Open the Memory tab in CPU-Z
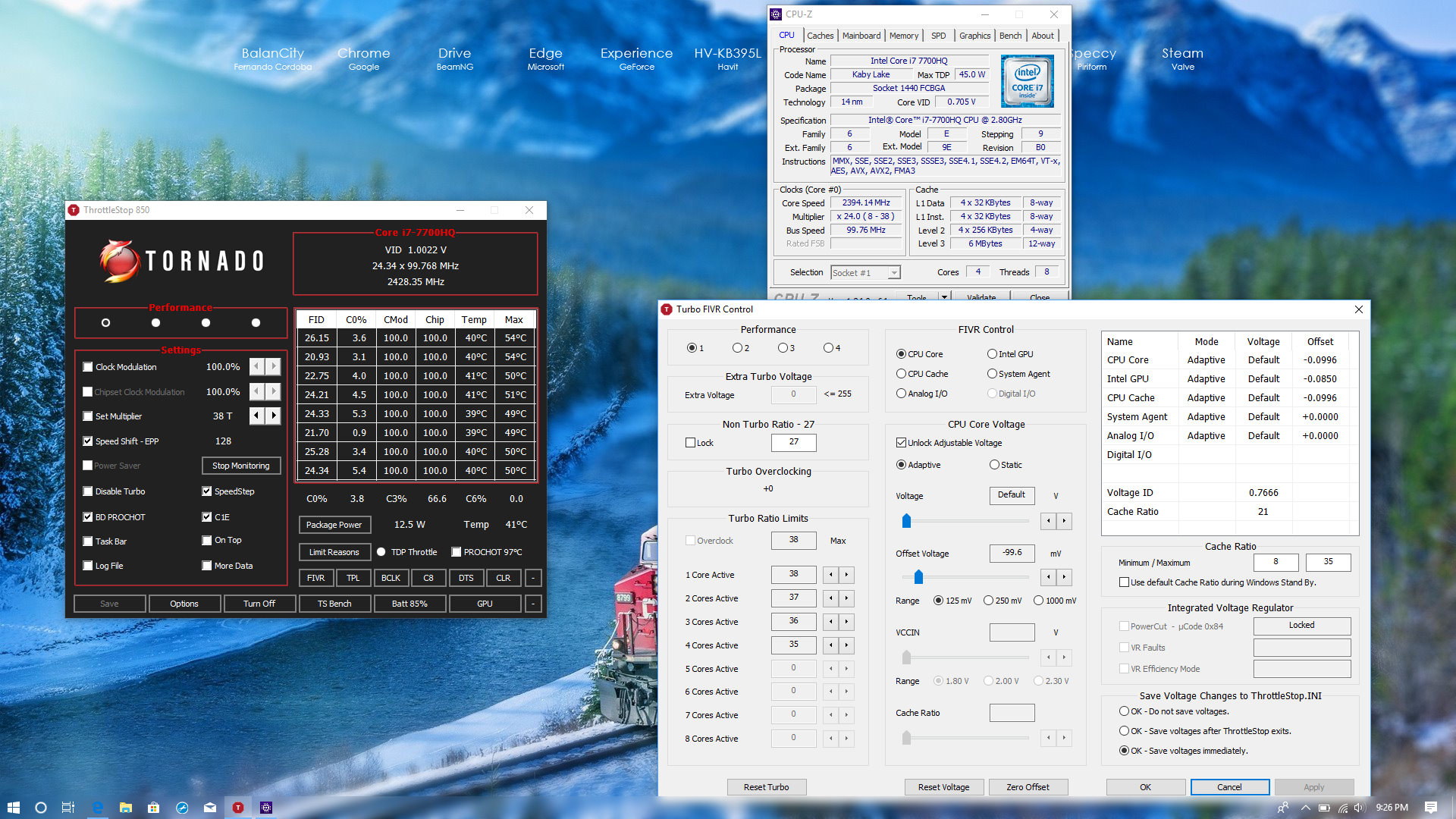The image size is (1456, 819). (903, 36)
